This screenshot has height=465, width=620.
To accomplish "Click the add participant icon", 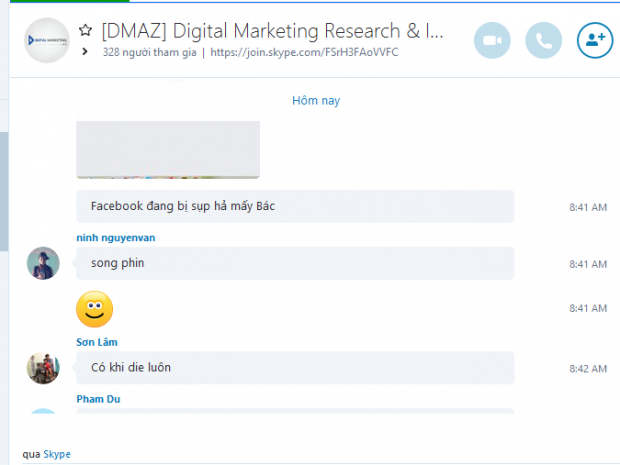I will pos(596,41).
